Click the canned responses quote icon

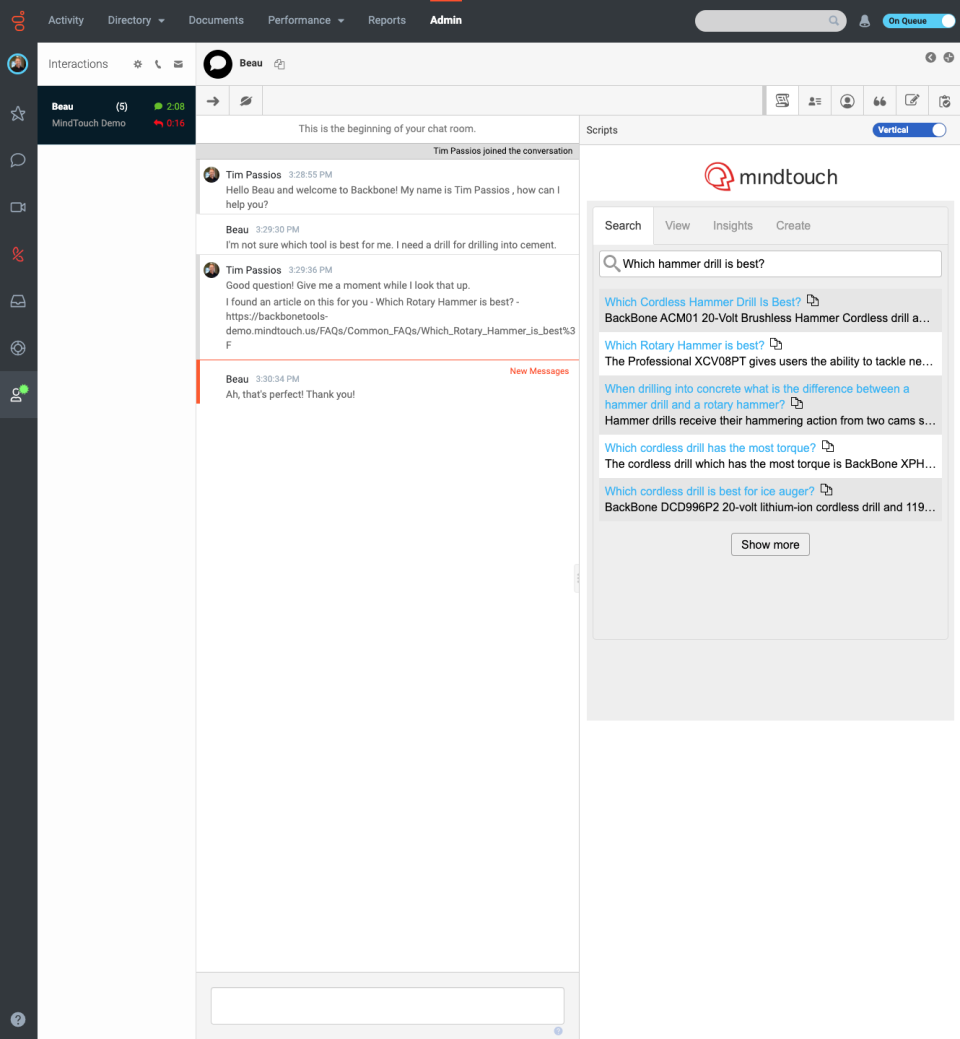(879, 100)
